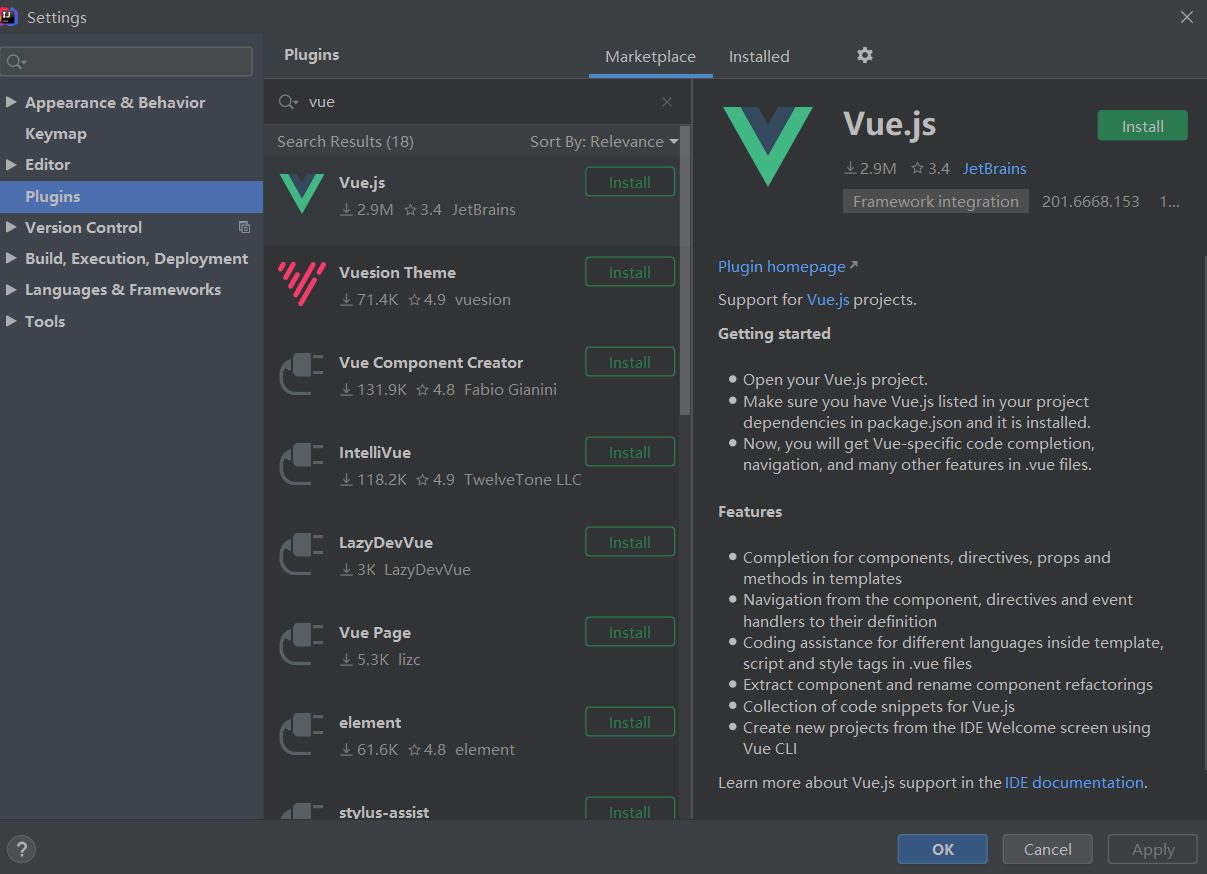Viewport: 1207px width, 874px height.
Task: Install the Vue Page plugin
Action: click(630, 632)
